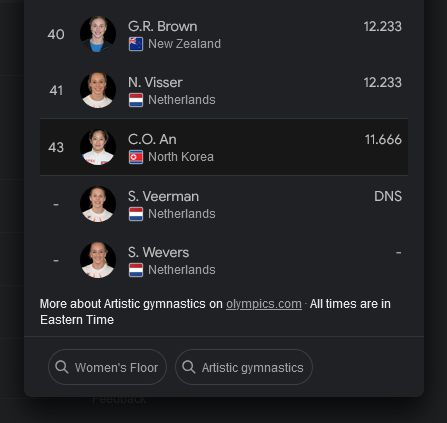Open N. Visser's profile photo
Screen dimensions: 447x423
tap(98, 90)
